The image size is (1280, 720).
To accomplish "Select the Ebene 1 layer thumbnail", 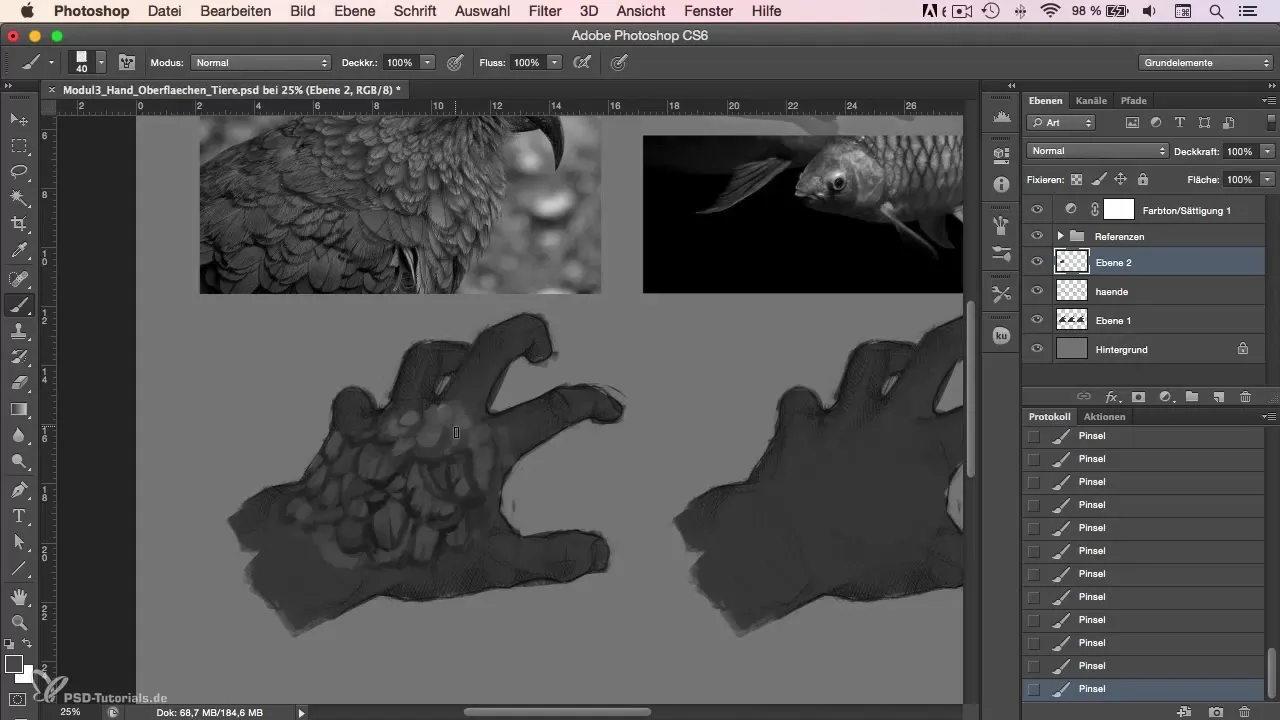I will 1072,320.
